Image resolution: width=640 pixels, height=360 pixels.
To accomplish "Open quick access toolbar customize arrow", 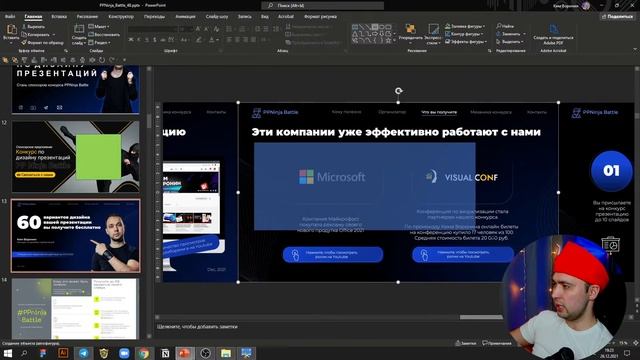I will point(124,60).
